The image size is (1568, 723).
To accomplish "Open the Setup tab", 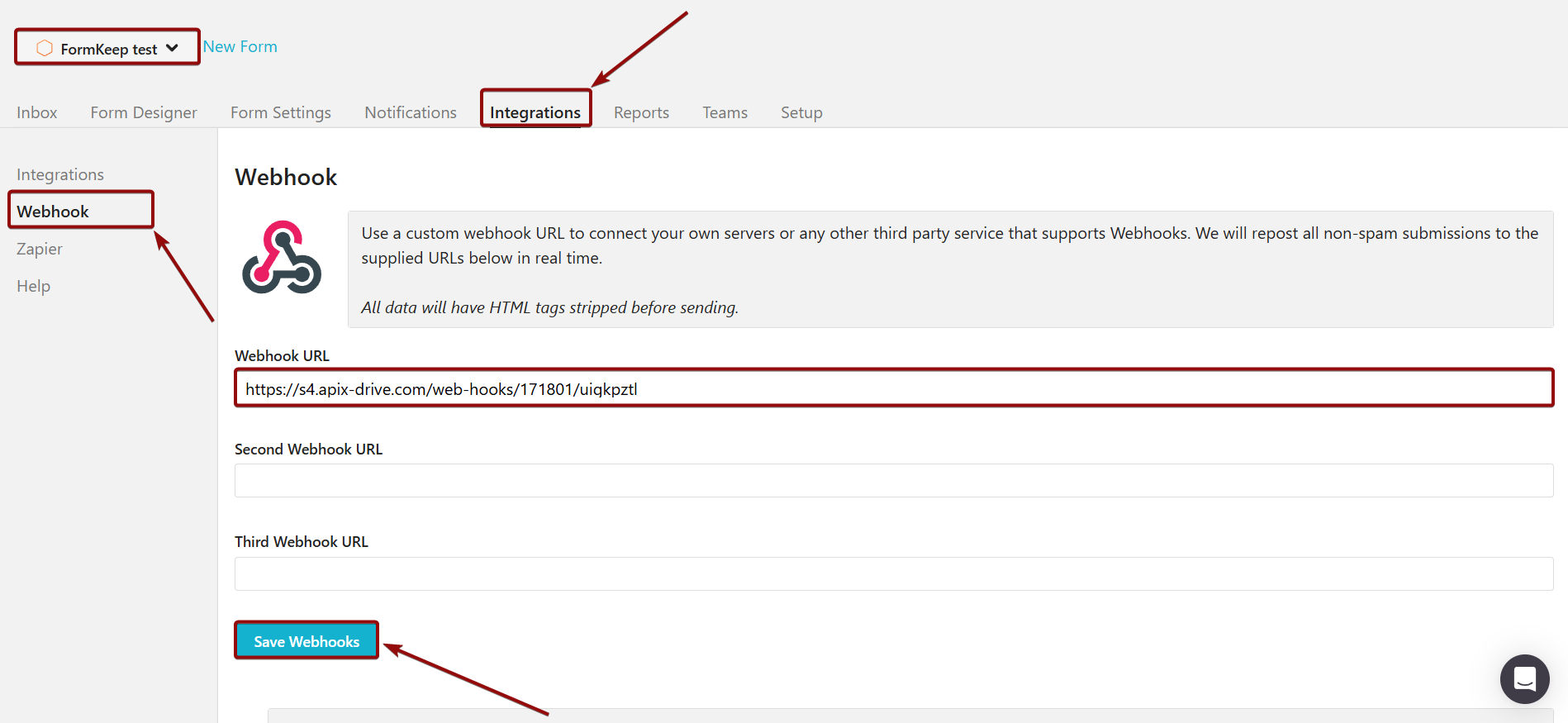I will (801, 112).
